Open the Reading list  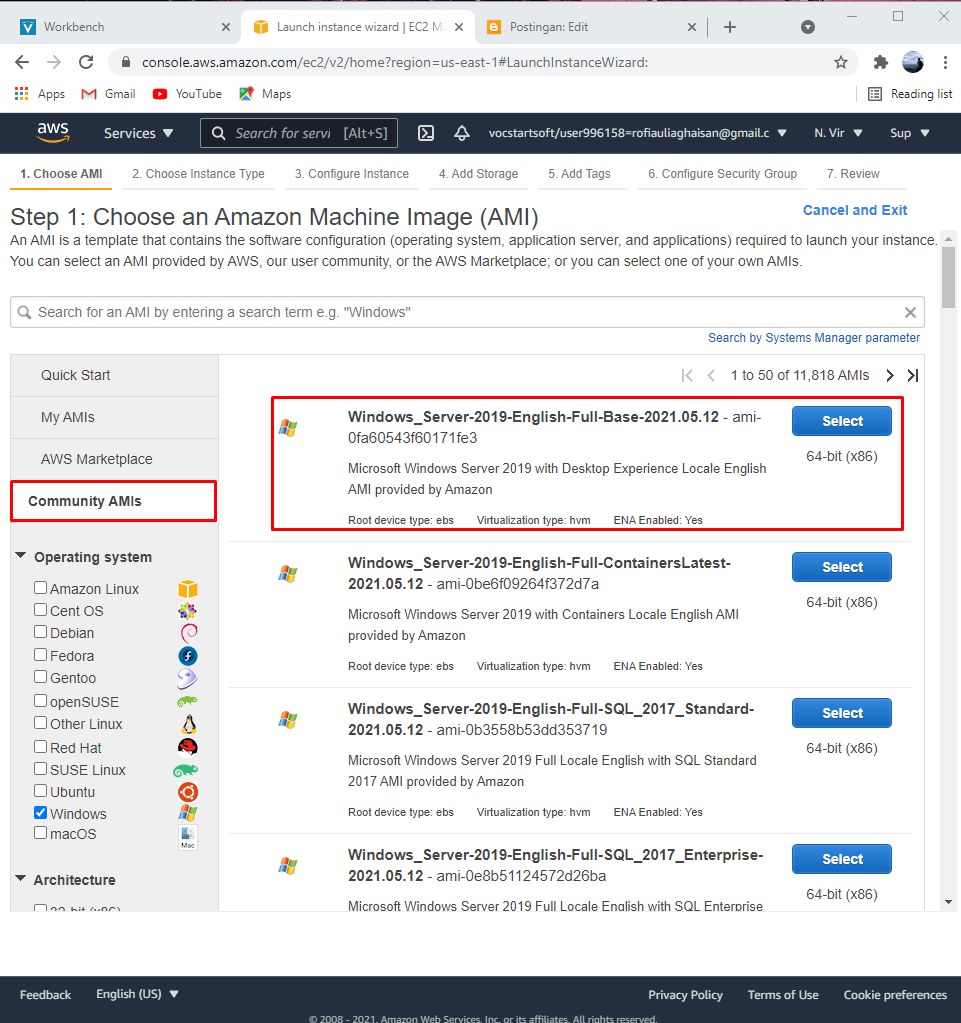point(910,94)
